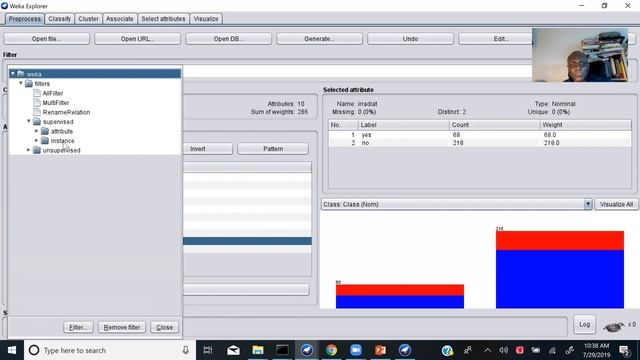640x360 pixels.
Task: Close the filter tree popup
Action: pos(164,327)
